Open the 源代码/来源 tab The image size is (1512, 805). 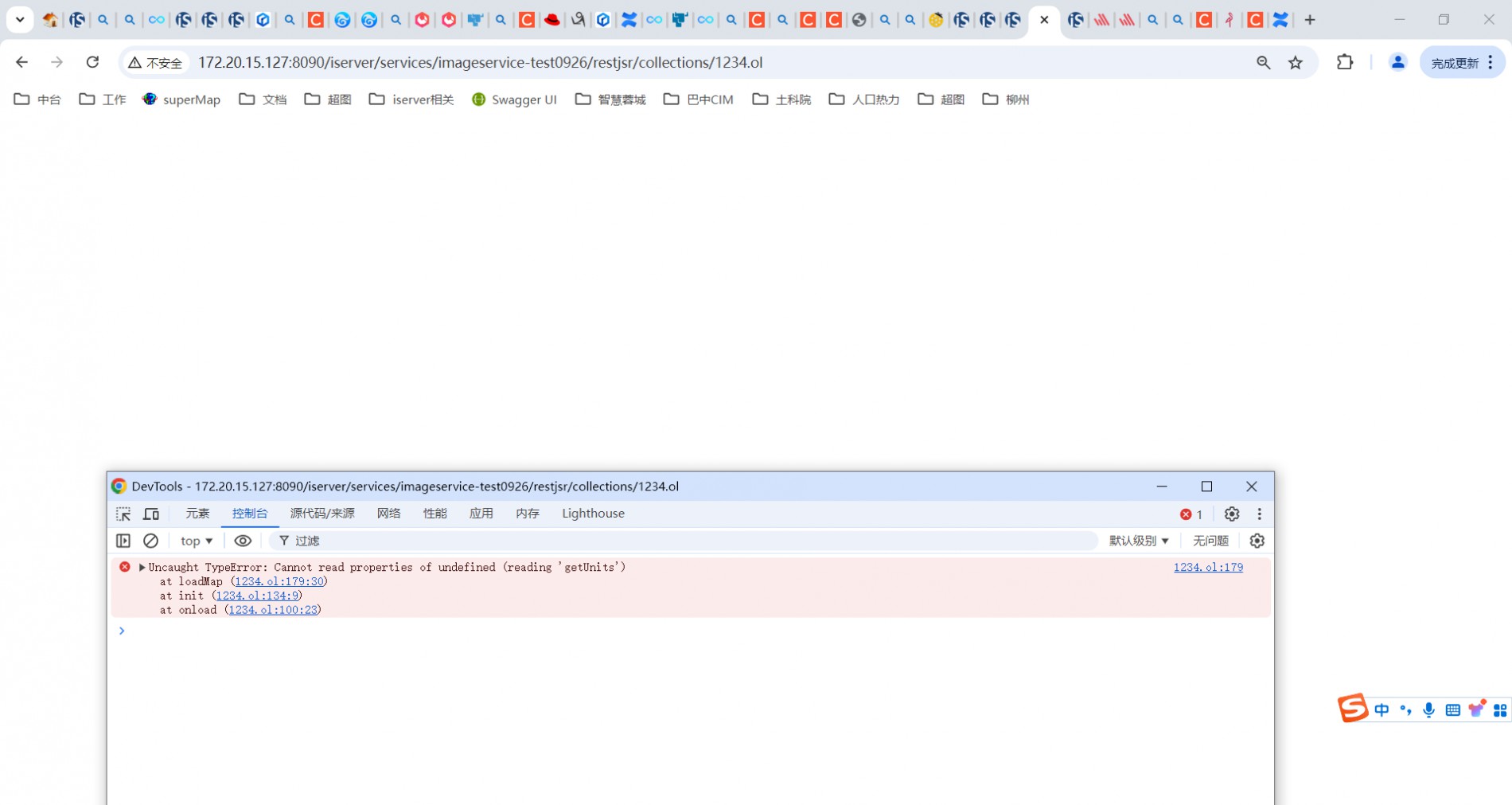pos(322,514)
